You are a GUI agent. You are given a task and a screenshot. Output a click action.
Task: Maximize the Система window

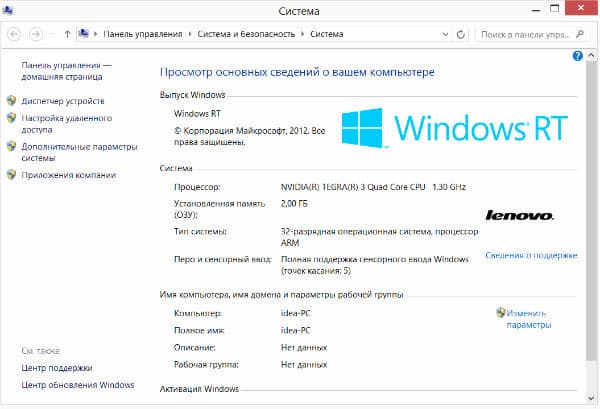(x=554, y=9)
